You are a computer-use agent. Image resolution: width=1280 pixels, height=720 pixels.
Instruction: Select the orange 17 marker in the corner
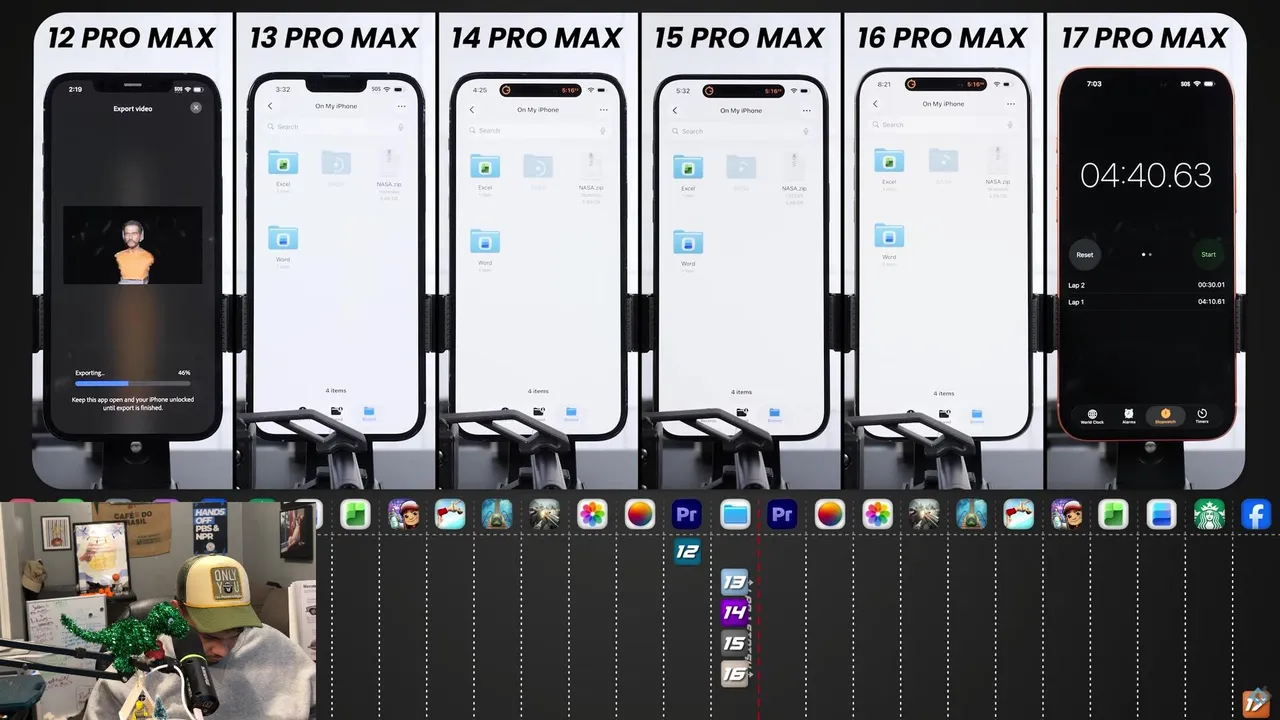point(1255,703)
